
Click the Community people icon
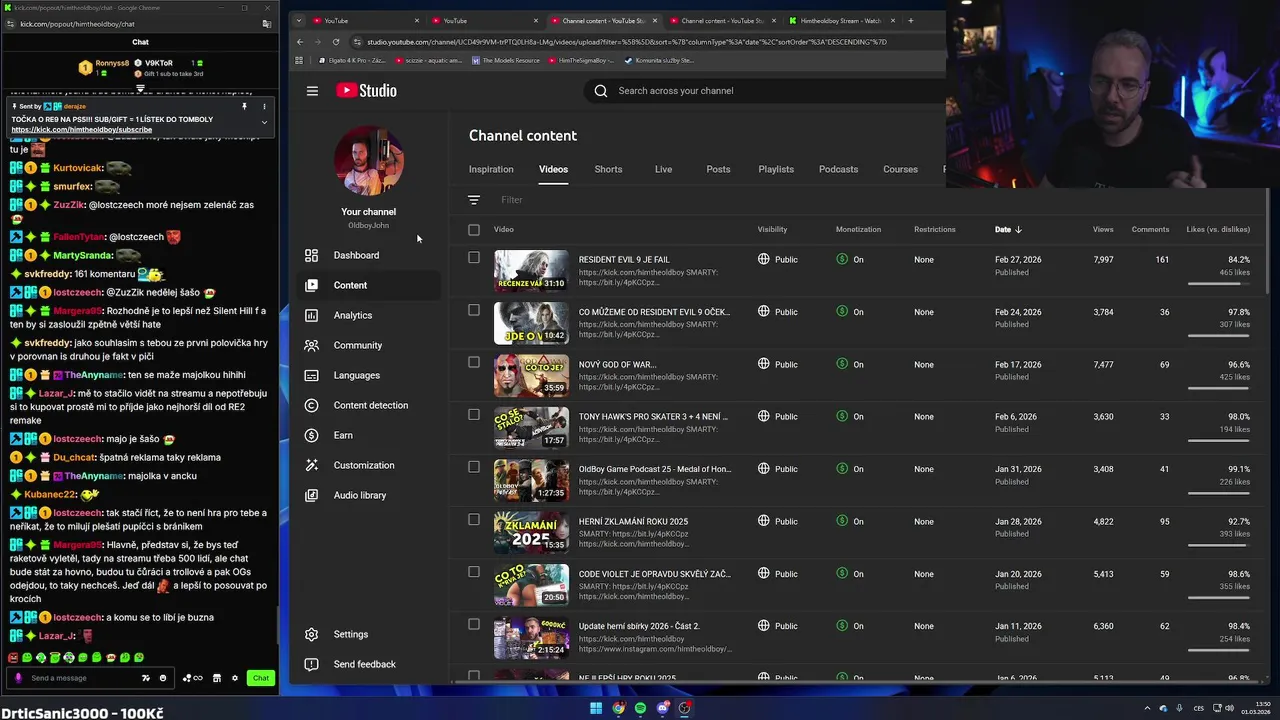[x=311, y=345]
